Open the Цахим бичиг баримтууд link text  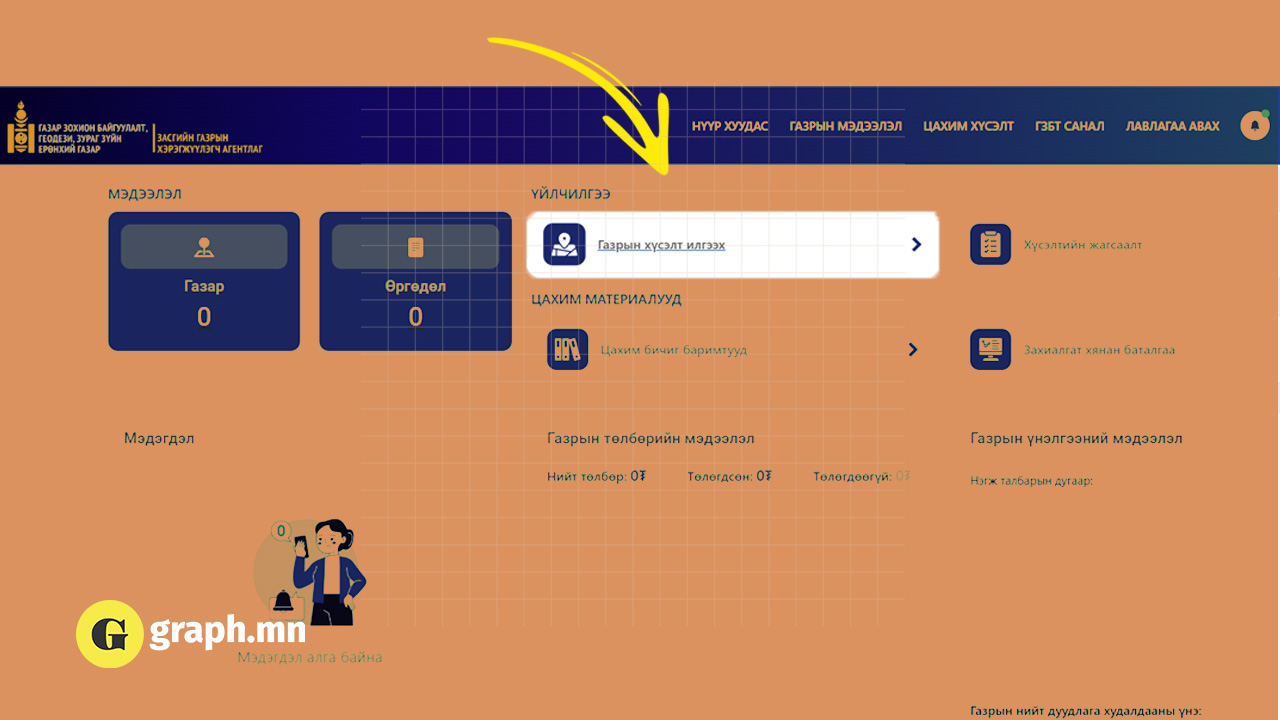click(x=673, y=350)
